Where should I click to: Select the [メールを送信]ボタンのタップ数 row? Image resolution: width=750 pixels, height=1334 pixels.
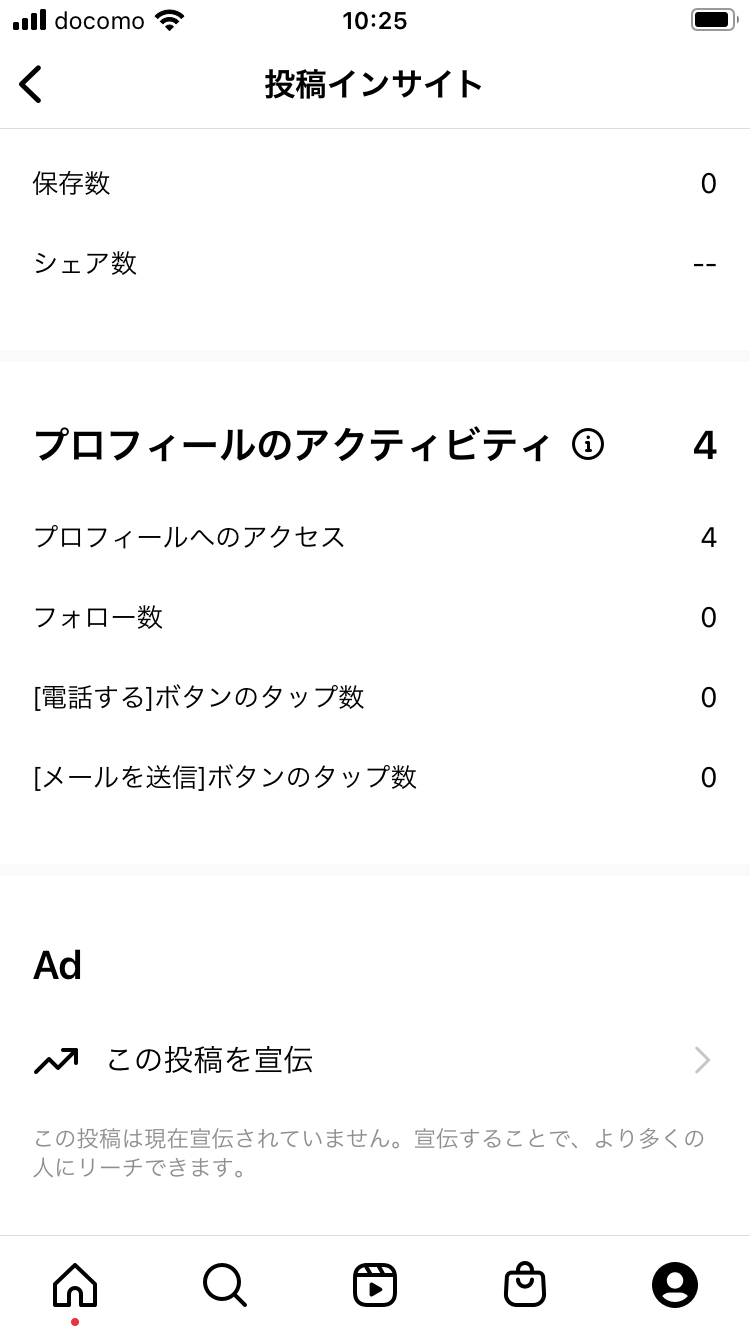pos(375,777)
